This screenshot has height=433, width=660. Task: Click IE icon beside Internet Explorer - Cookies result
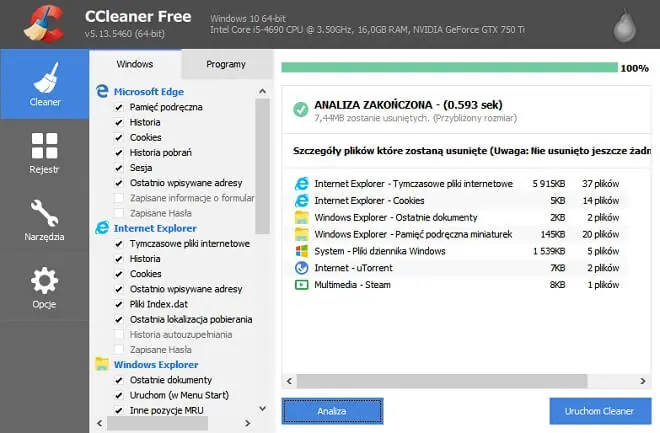click(x=301, y=200)
